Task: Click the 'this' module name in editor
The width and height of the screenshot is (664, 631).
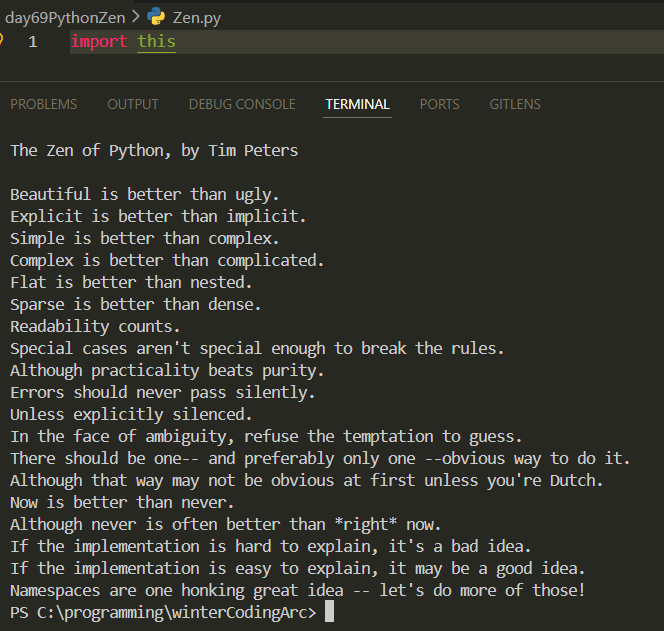Action: pos(157,42)
